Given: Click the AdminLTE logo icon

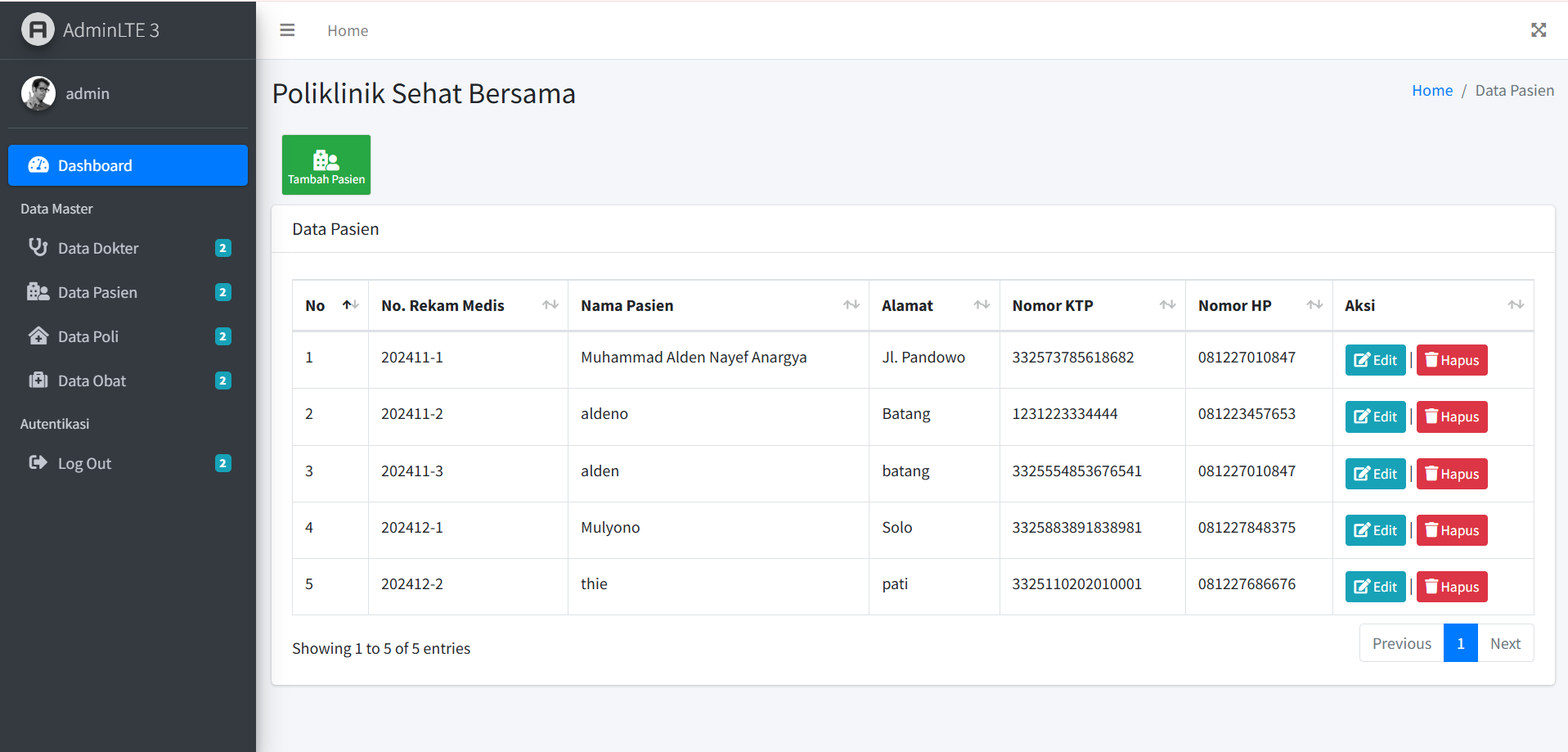Looking at the screenshot, I should 38,30.
